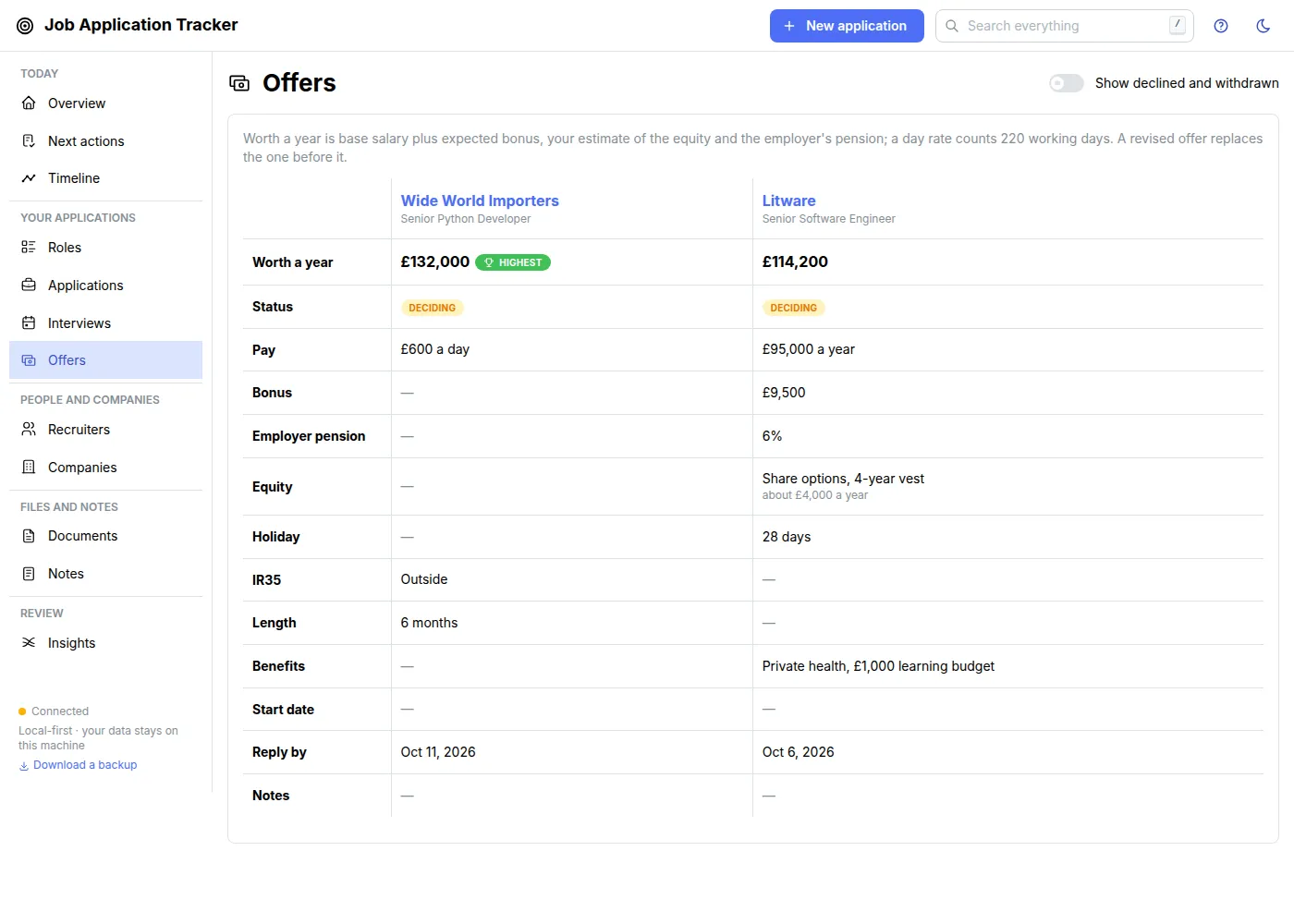Click the £600 a day pay
Viewport: 1294px width, 924px height.
coord(435,349)
